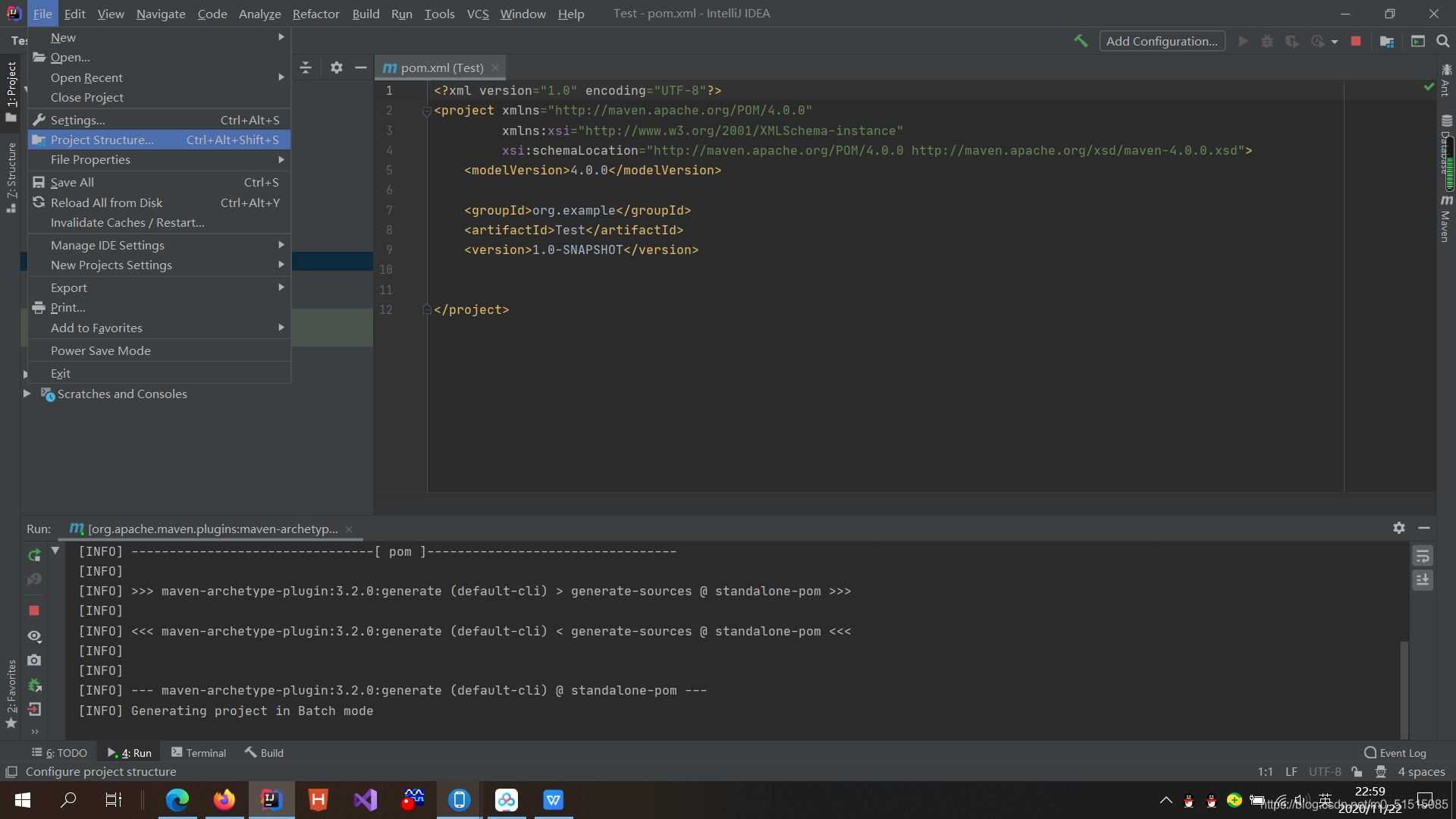This screenshot has height=819, width=1456.
Task: Toggle soft-wrap in the Run console
Action: click(x=1423, y=556)
